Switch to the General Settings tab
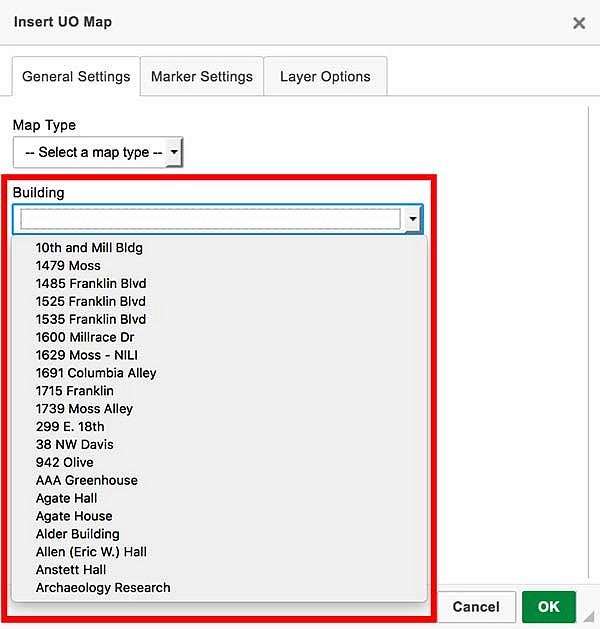This screenshot has height=629, width=600. click(76, 76)
